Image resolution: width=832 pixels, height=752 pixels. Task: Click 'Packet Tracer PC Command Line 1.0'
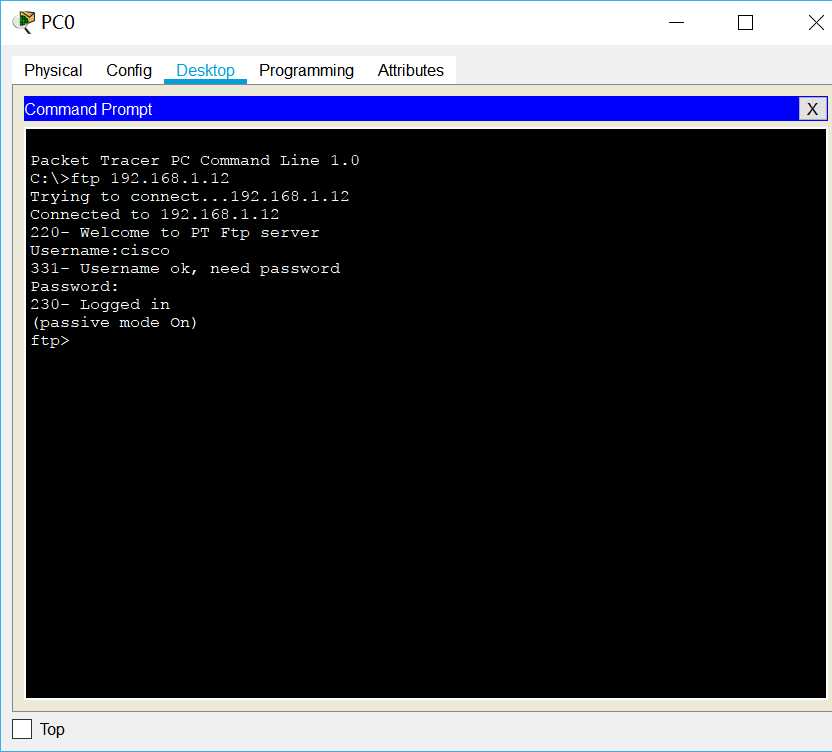tap(195, 160)
